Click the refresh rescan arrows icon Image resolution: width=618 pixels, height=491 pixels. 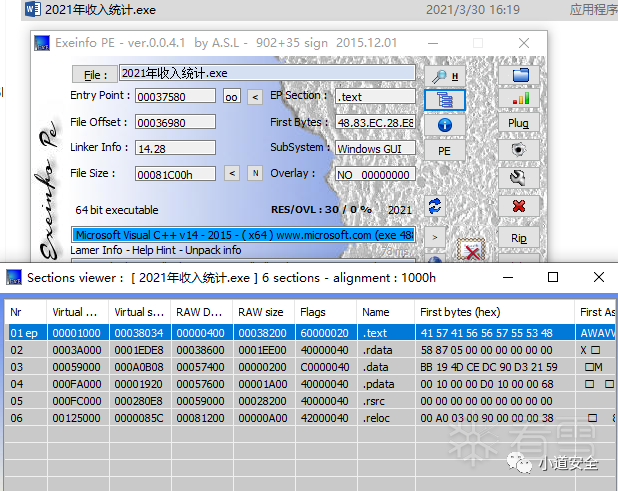(435, 206)
